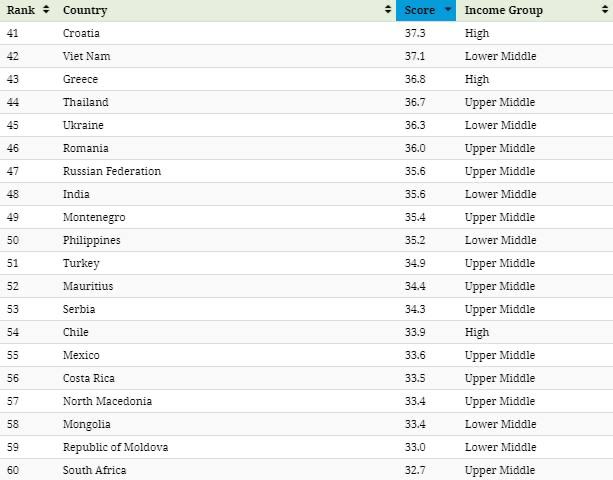Click score 35.6 in Russian Federation row

415,171
